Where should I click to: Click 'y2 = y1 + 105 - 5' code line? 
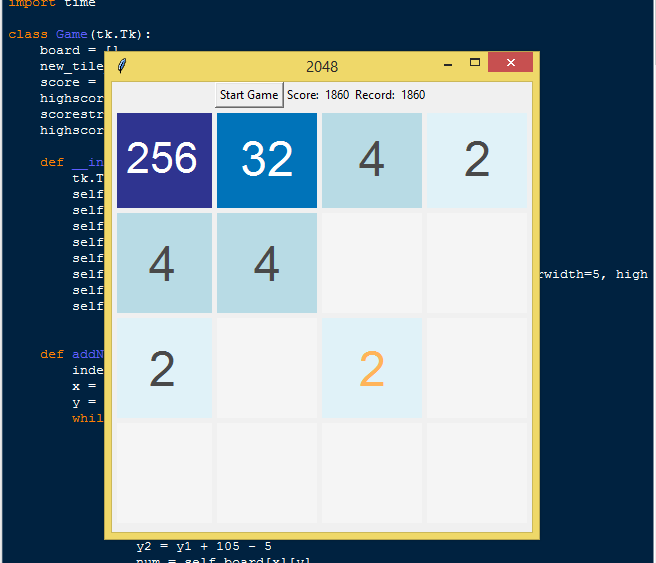coord(204,546)
